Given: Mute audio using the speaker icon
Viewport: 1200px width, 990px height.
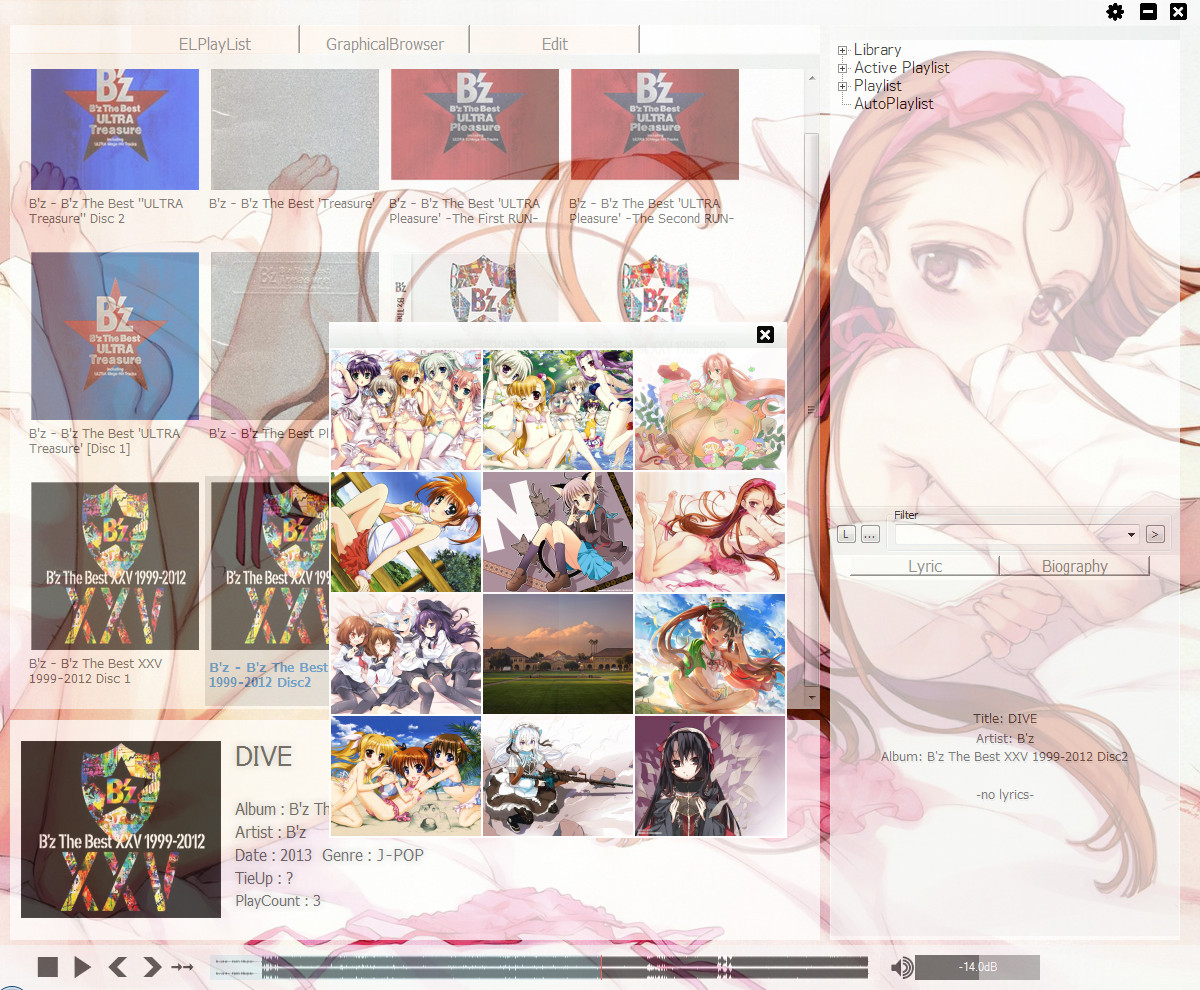Looking at the screenshot, I should tap(902, 967).
